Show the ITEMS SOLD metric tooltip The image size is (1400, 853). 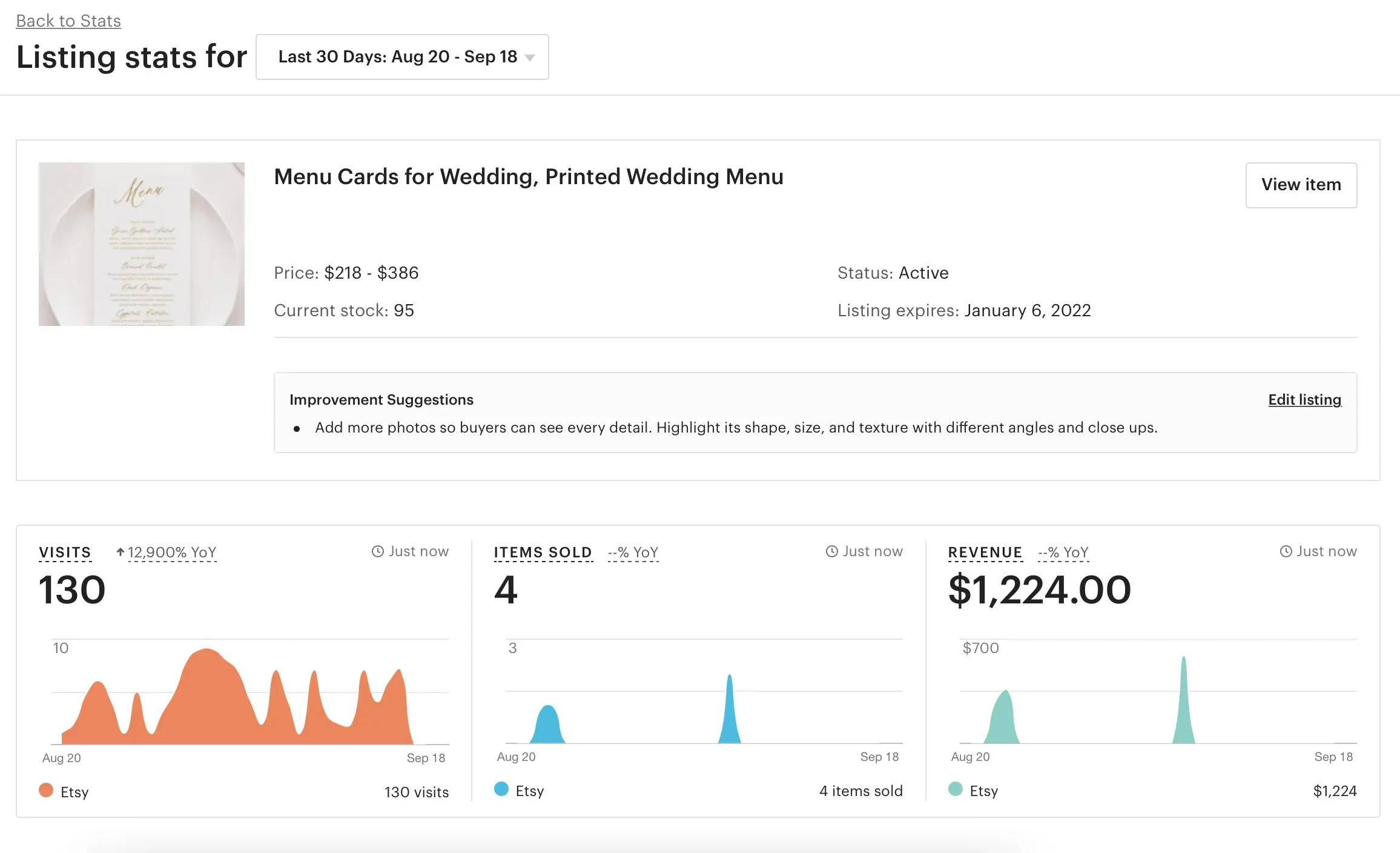click(x=542, y=551)
